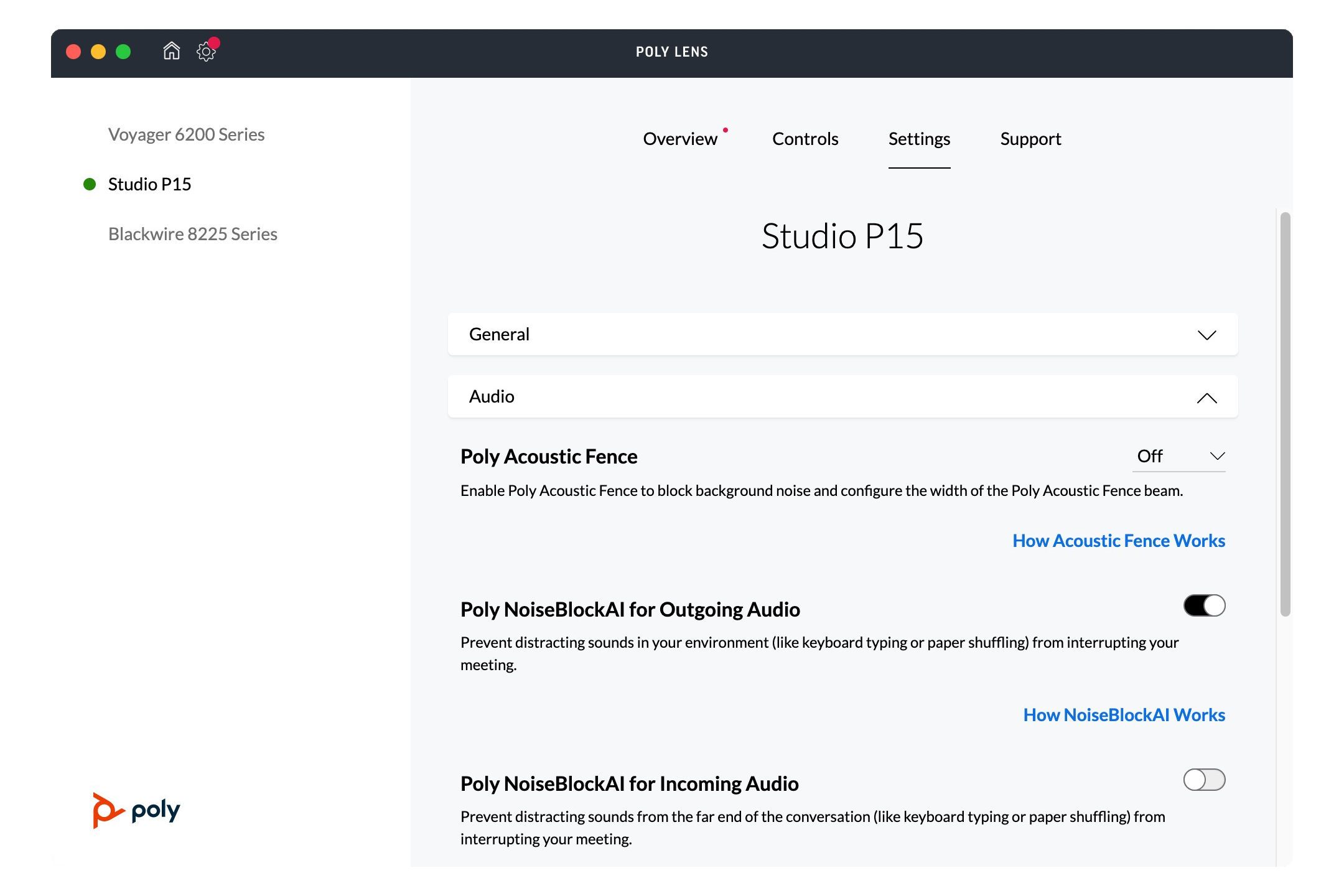Viewport: 1344px width, 896px height.
Task: Open the settings gear icon
Action: pyautogui.click(x=205, y=52)
